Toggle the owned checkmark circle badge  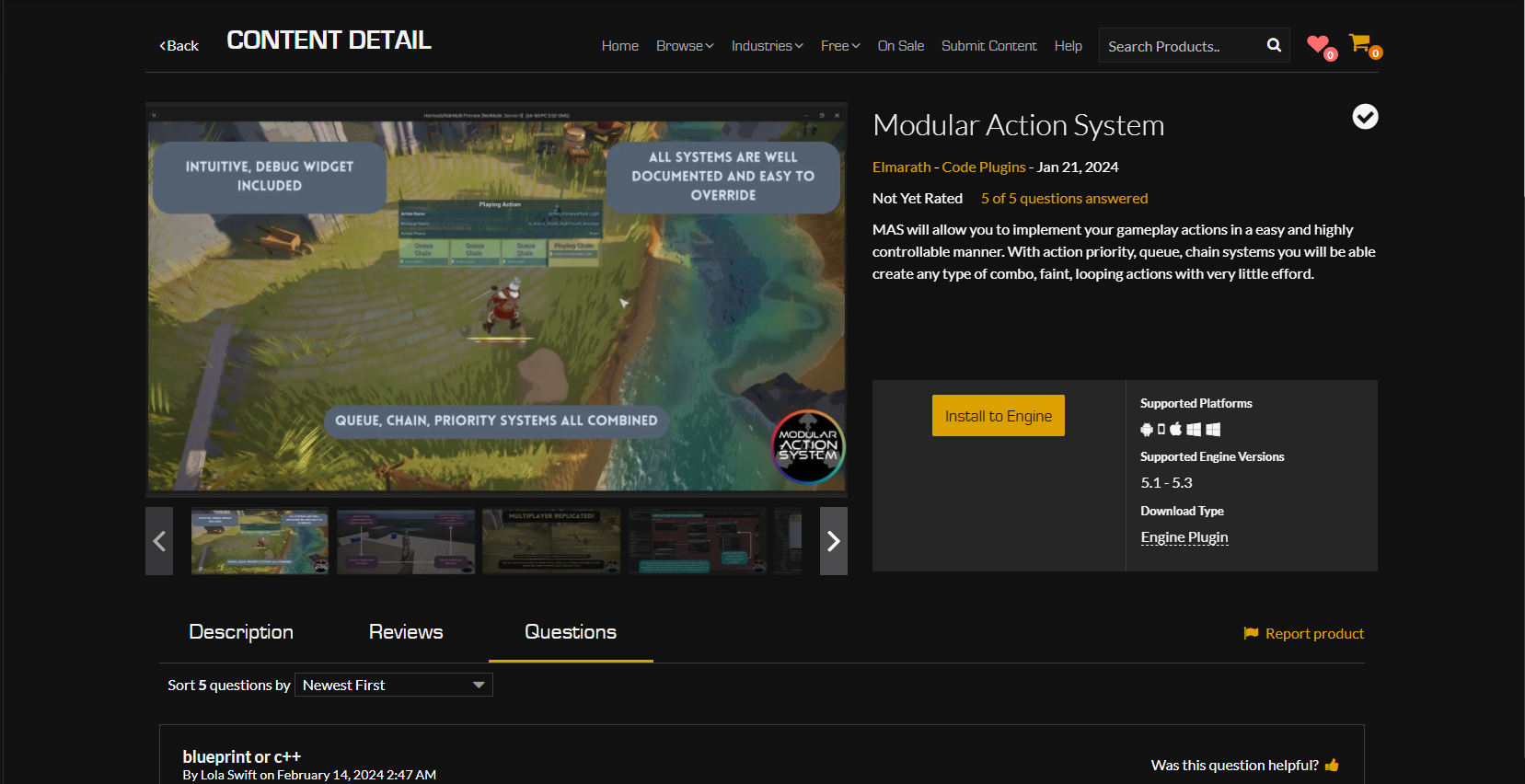pos(1365,117)
